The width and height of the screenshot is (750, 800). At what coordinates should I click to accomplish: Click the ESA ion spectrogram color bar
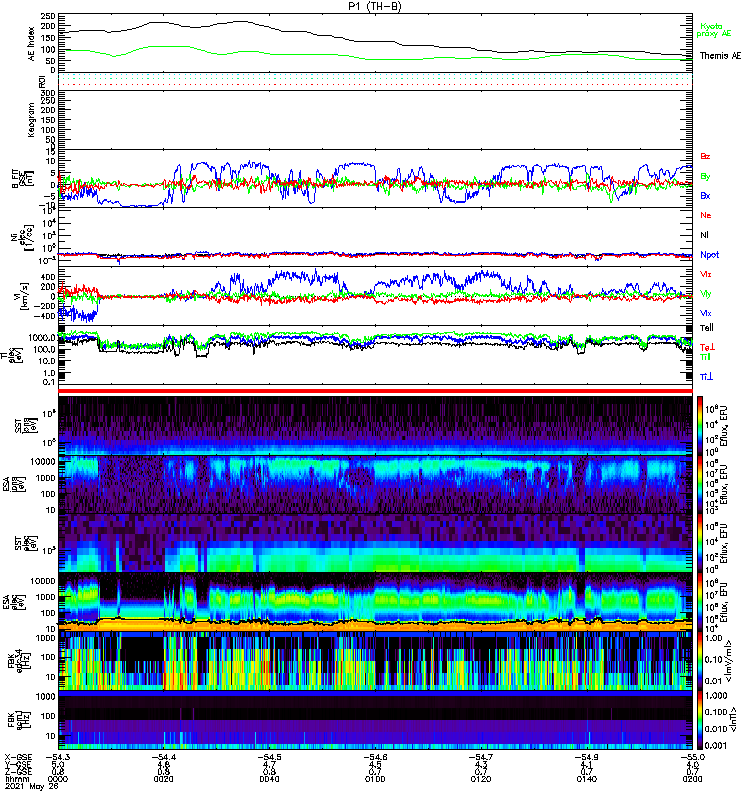click(700, 484)
